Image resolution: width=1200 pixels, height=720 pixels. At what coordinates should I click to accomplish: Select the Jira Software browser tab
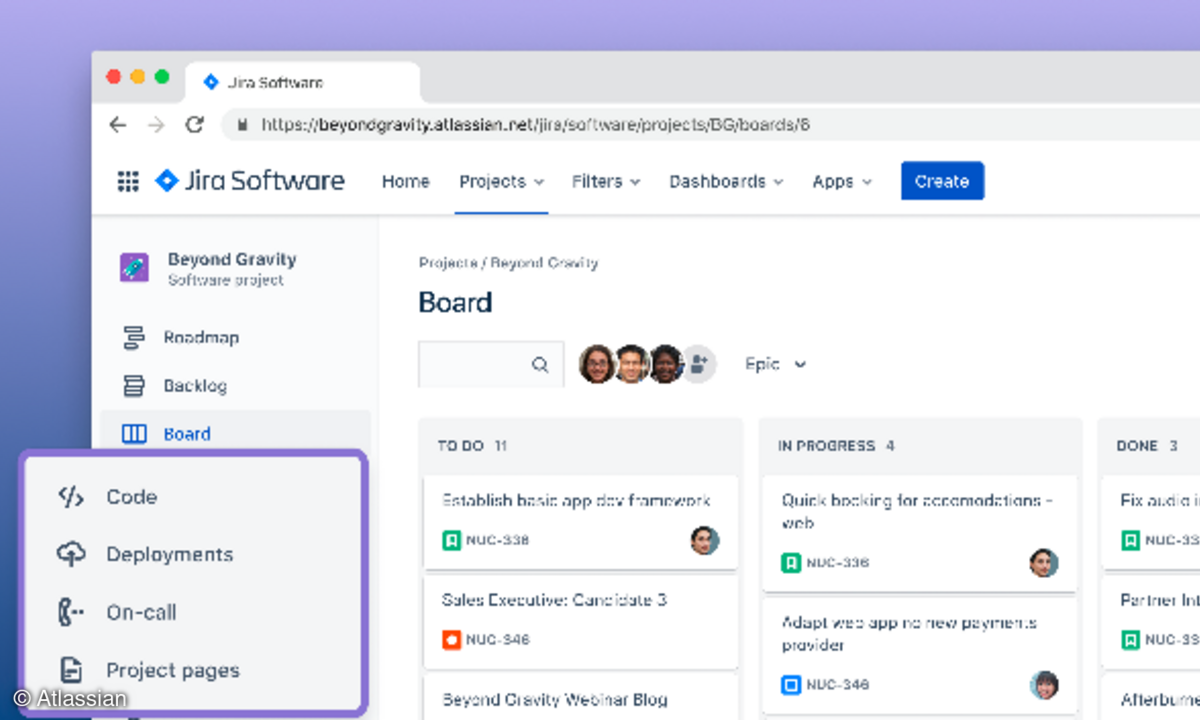303,82
